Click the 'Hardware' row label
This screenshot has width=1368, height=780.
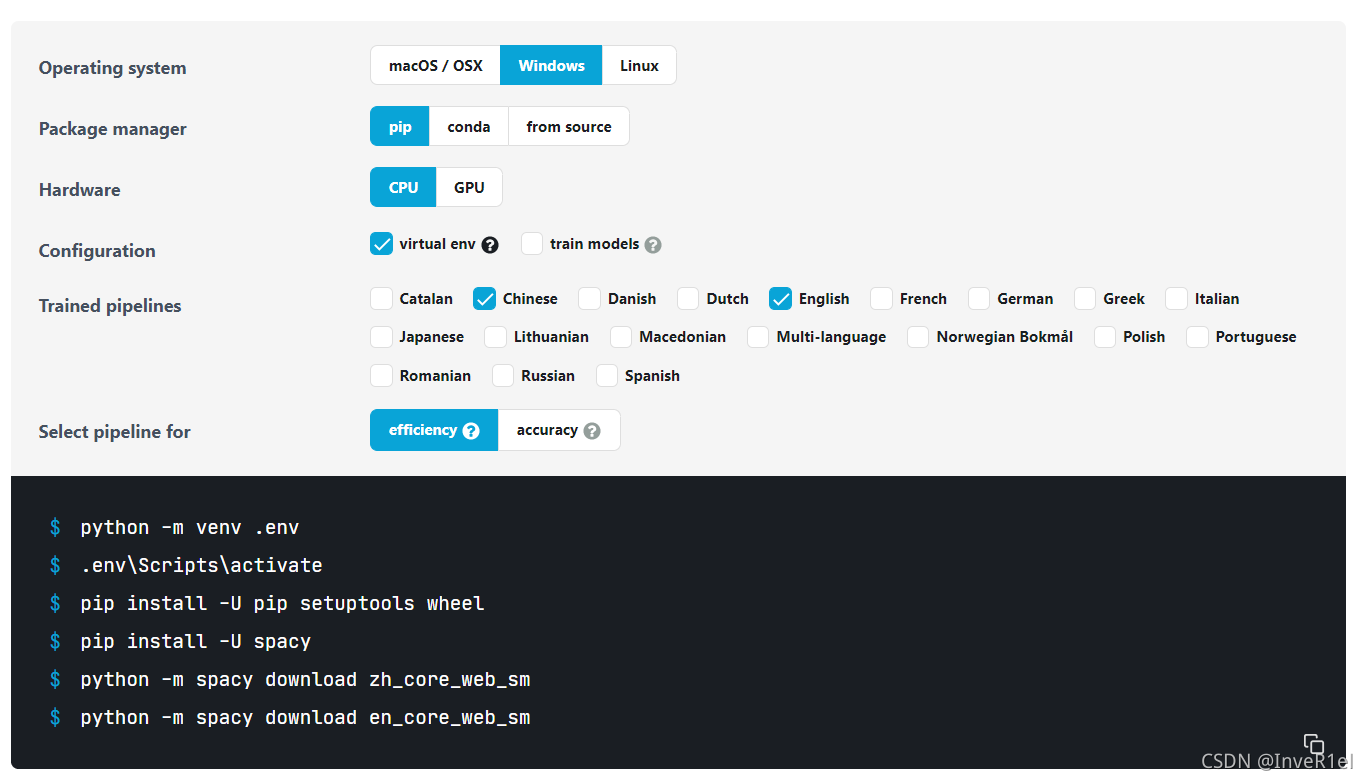(79, 190)
